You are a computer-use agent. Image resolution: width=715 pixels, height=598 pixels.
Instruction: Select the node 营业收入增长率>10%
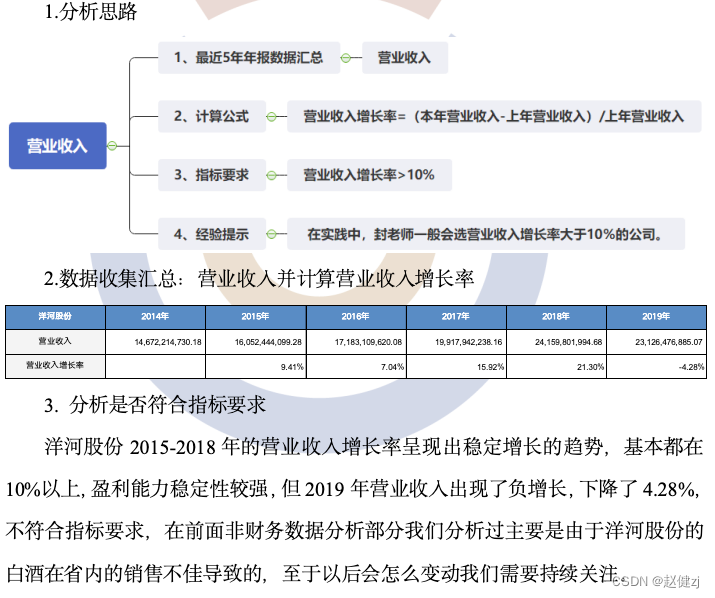[369, 175]
